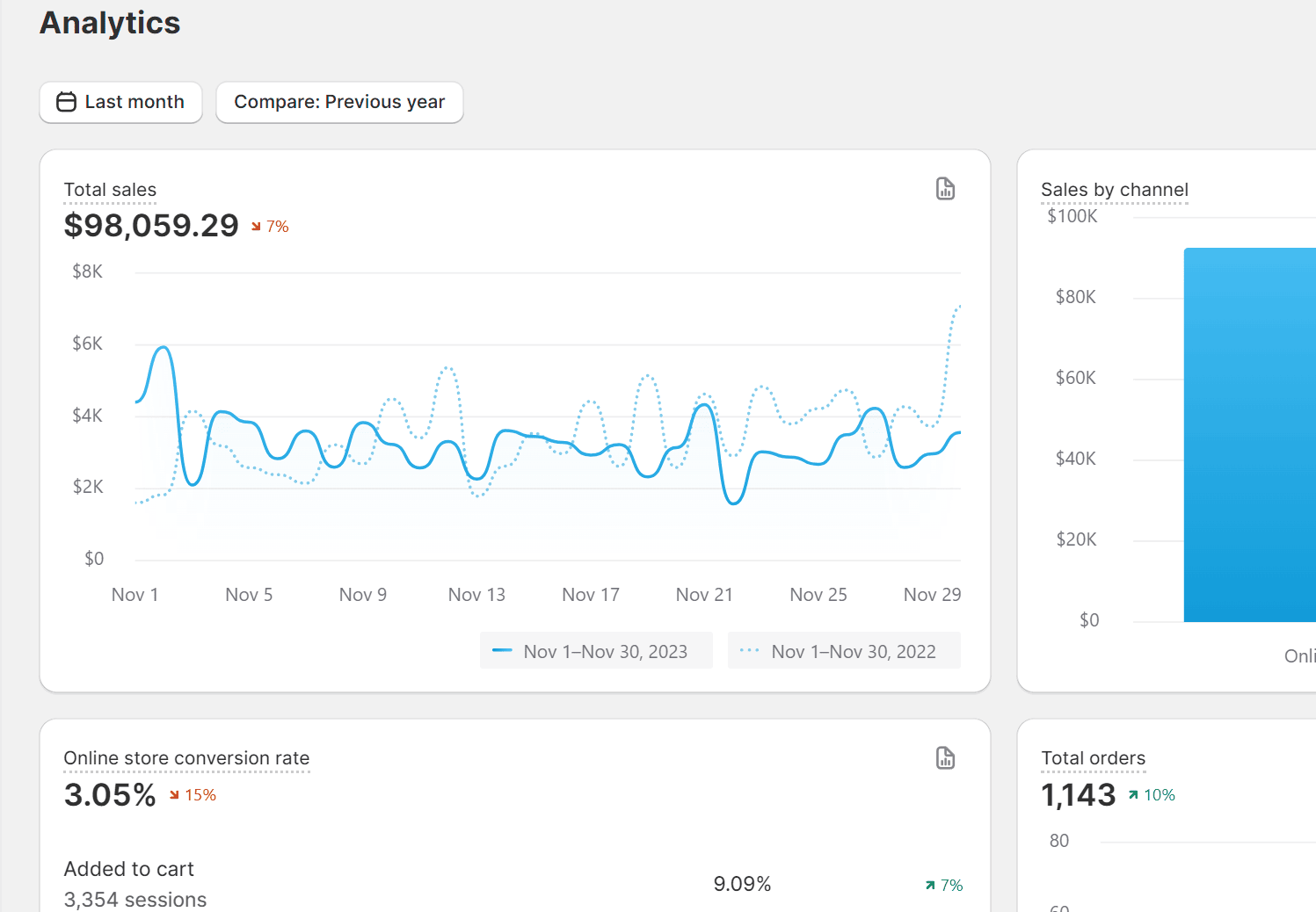The width and height of the screenshot is (1316, 912).
Task: Click the Total sales card title
Action: pos(110,190)
